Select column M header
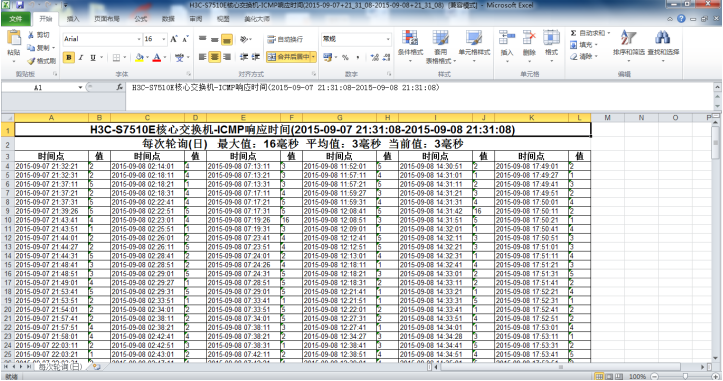Image resolution: width=723 pixels, height=381 pixels. pyautogui.click(x=607, y=118)
